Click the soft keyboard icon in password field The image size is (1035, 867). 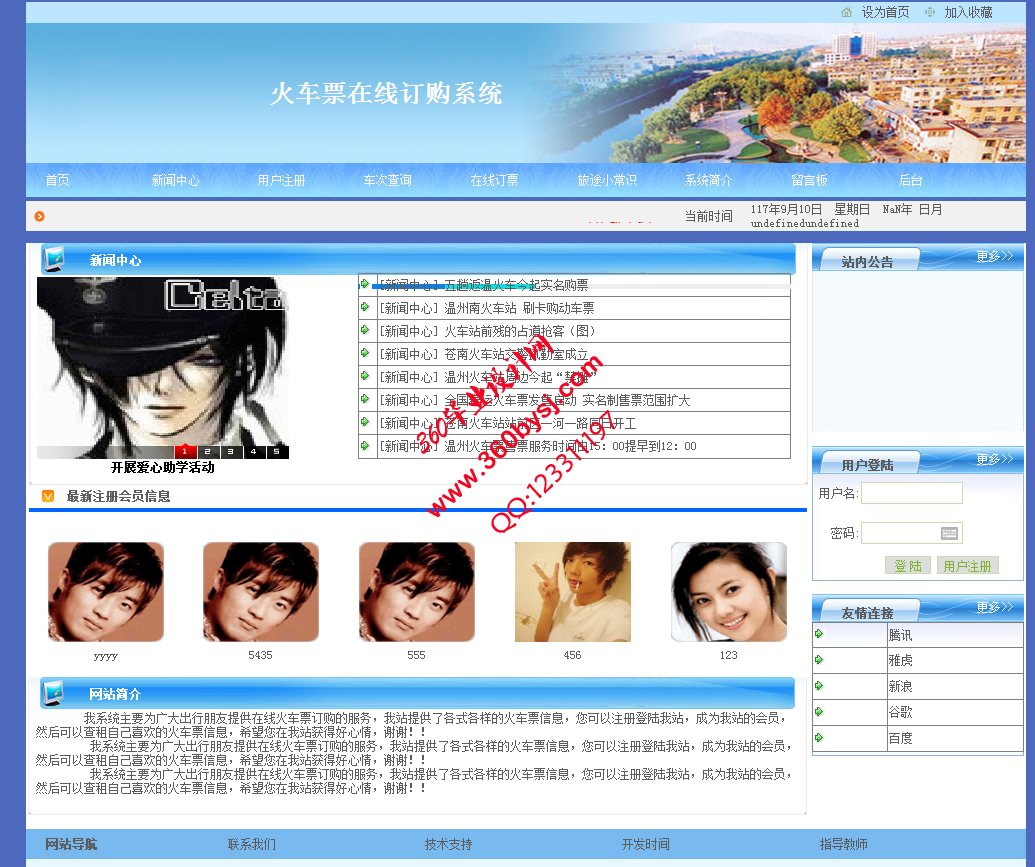click(x=949, y=533)
